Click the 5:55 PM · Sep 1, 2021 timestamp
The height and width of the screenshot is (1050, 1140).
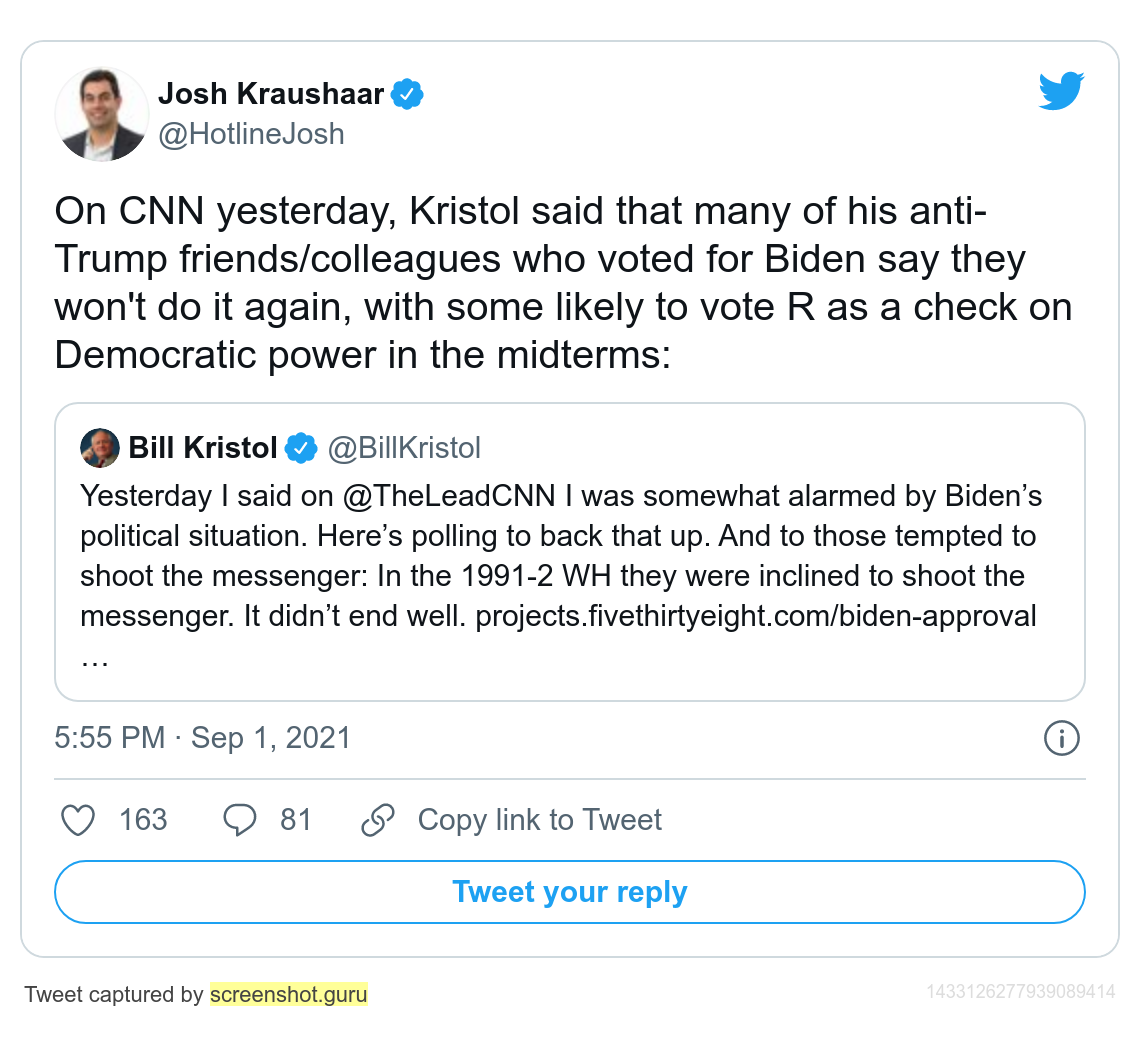203,738
